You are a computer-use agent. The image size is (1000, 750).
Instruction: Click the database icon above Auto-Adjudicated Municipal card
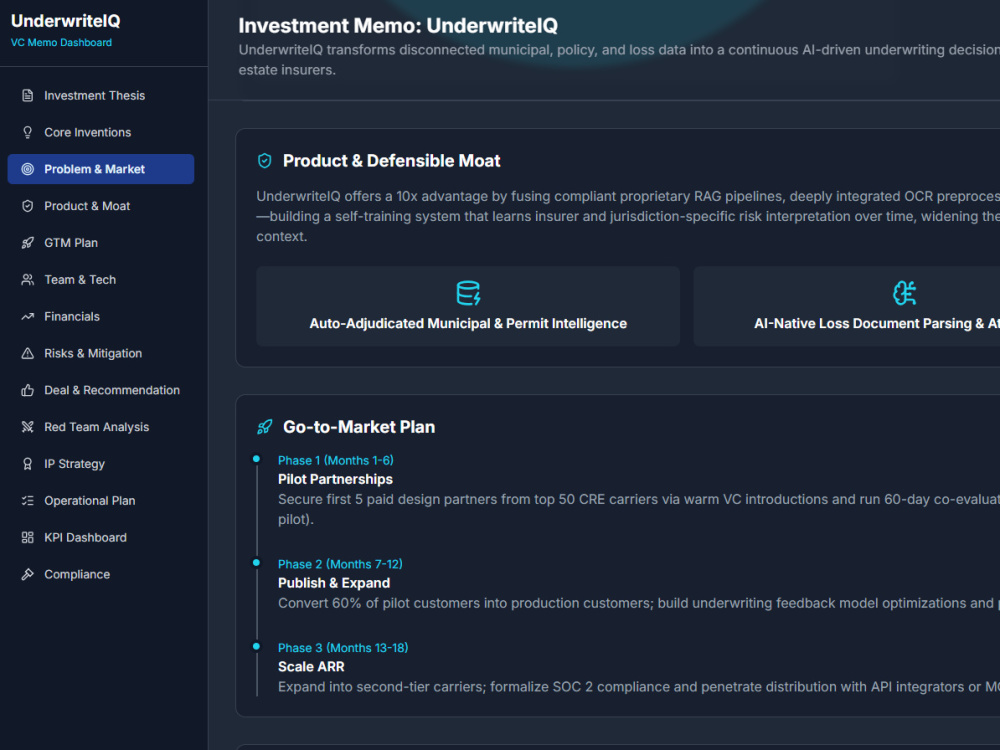468,293
